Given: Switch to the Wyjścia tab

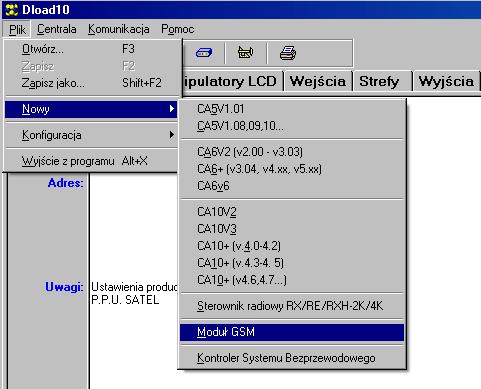Looking at the screenshot, I should tap(446, 81).
